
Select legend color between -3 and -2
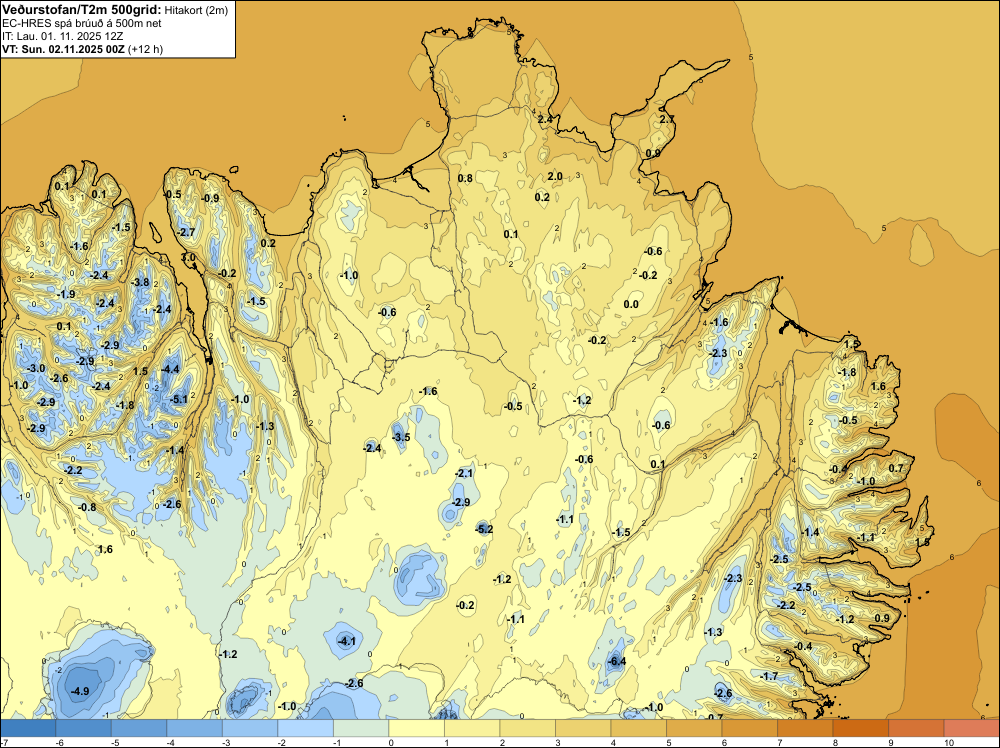pyautogui.click(x=250, y=728)
